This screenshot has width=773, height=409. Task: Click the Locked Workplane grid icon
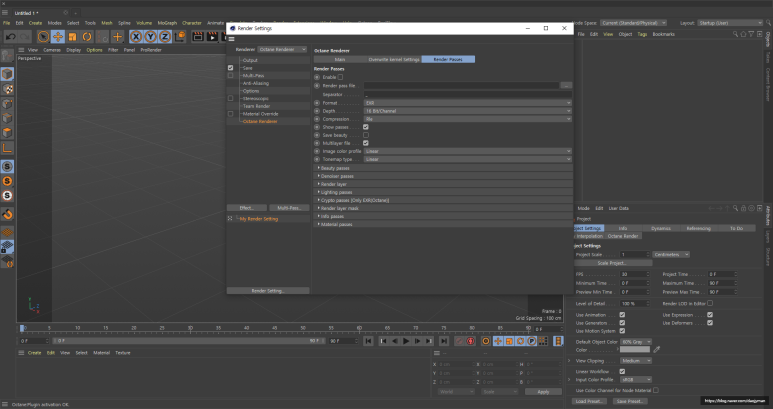pyautogui.click(x=7, y=246)
